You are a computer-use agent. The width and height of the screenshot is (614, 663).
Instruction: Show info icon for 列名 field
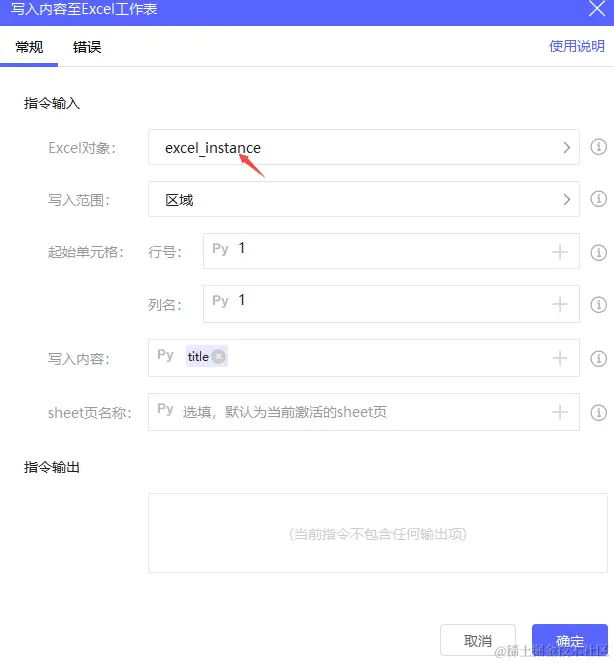[x=598, y=304]
